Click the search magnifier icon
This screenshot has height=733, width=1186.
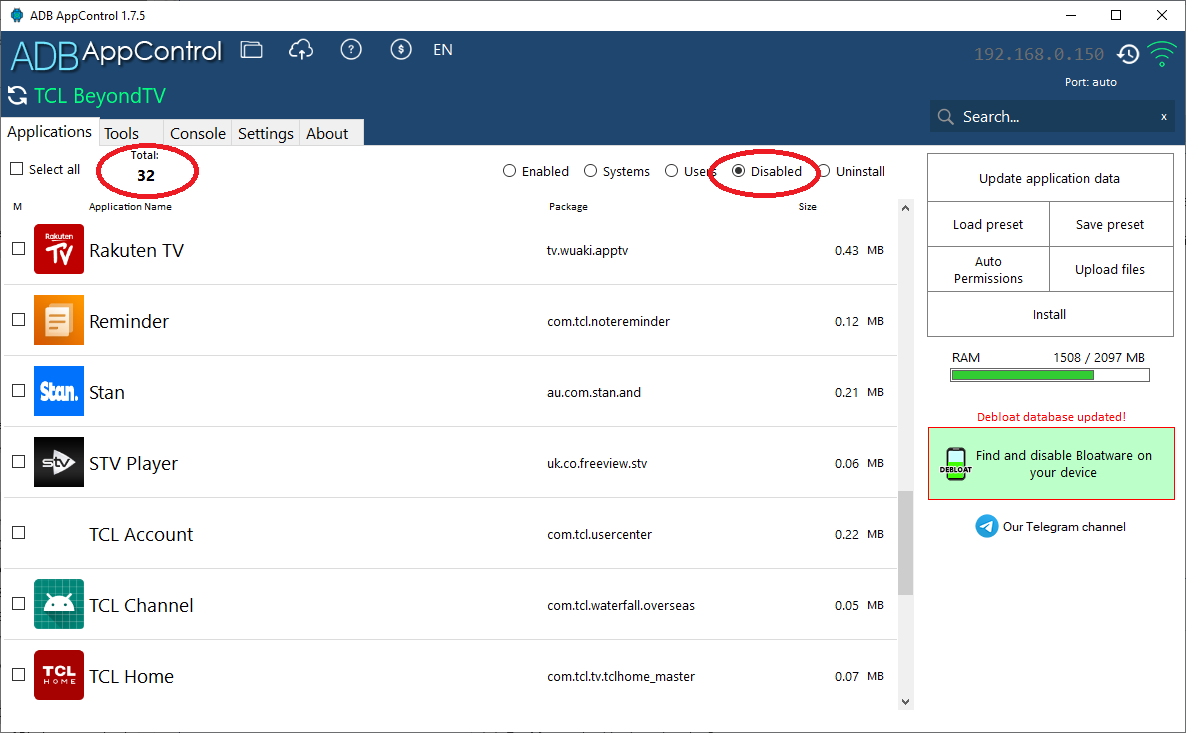point(945,116)
